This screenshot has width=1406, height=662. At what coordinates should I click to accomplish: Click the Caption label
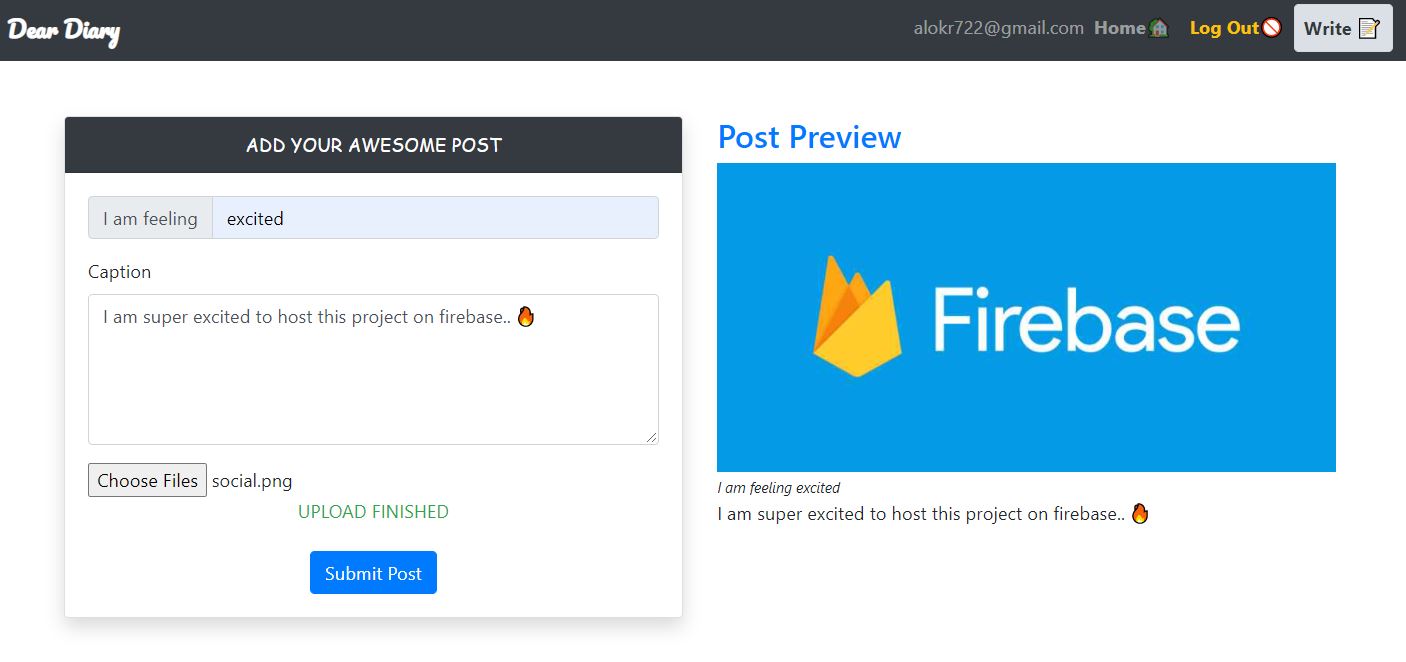pyautogui.click(x=119, y=272)
